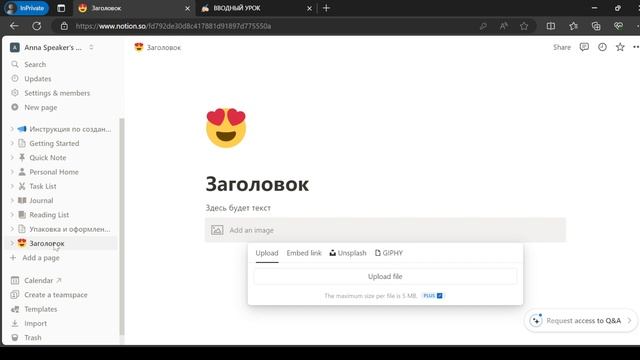Click the megaphone icon of Инструкция page
Screen dimensions: 640x360
coord(22,129)
